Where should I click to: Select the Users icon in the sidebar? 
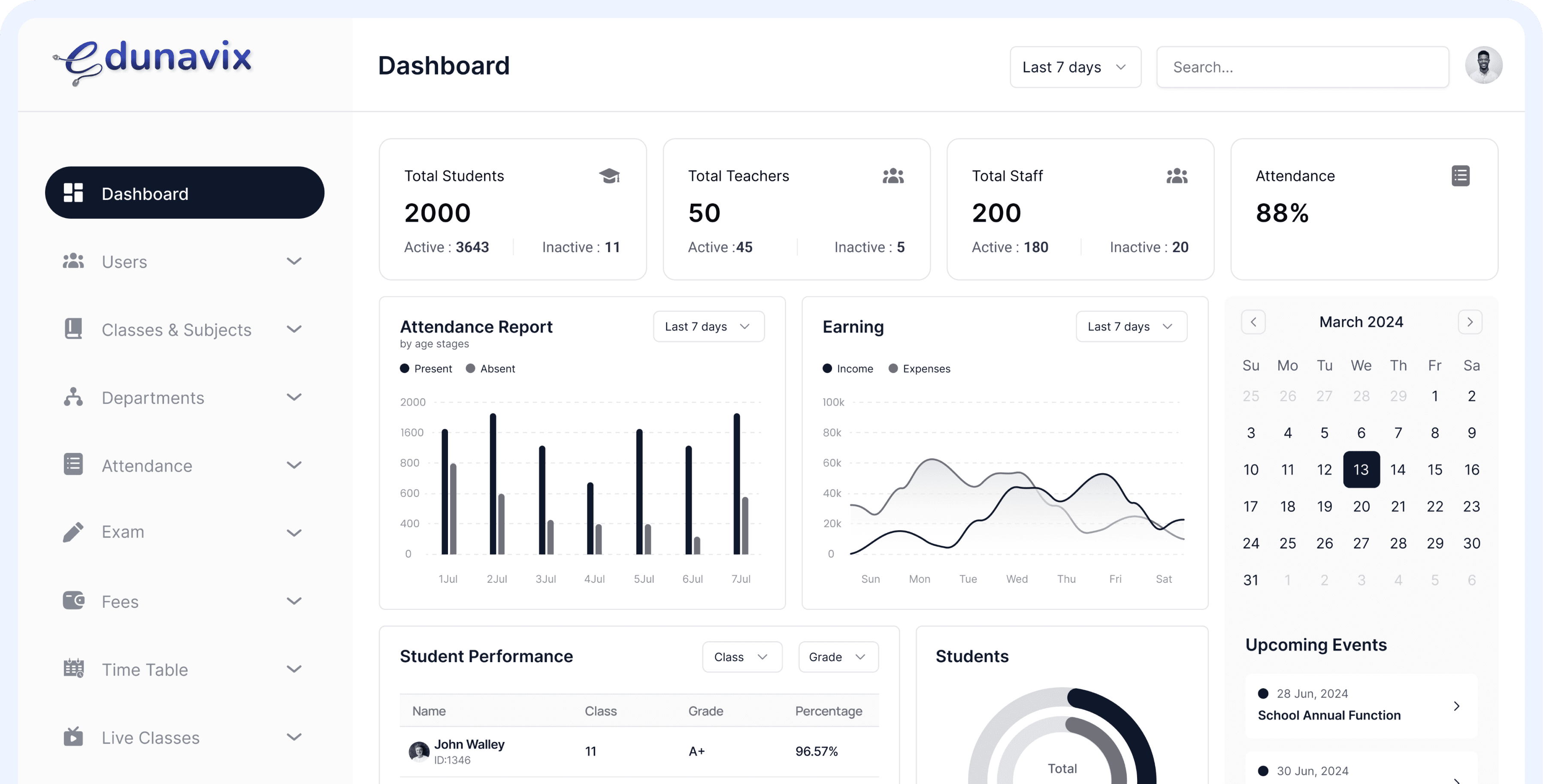click(x=73, y=261)
